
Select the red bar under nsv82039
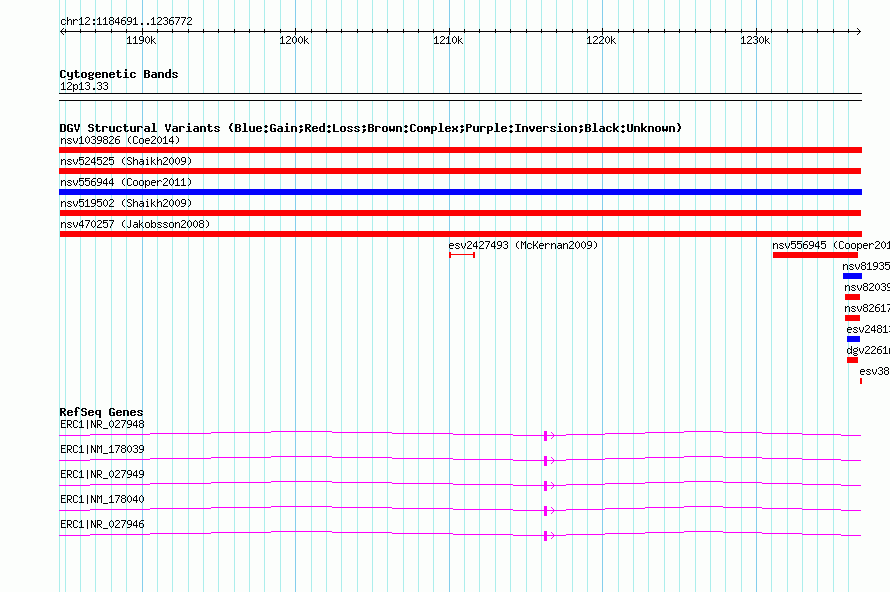852,297
